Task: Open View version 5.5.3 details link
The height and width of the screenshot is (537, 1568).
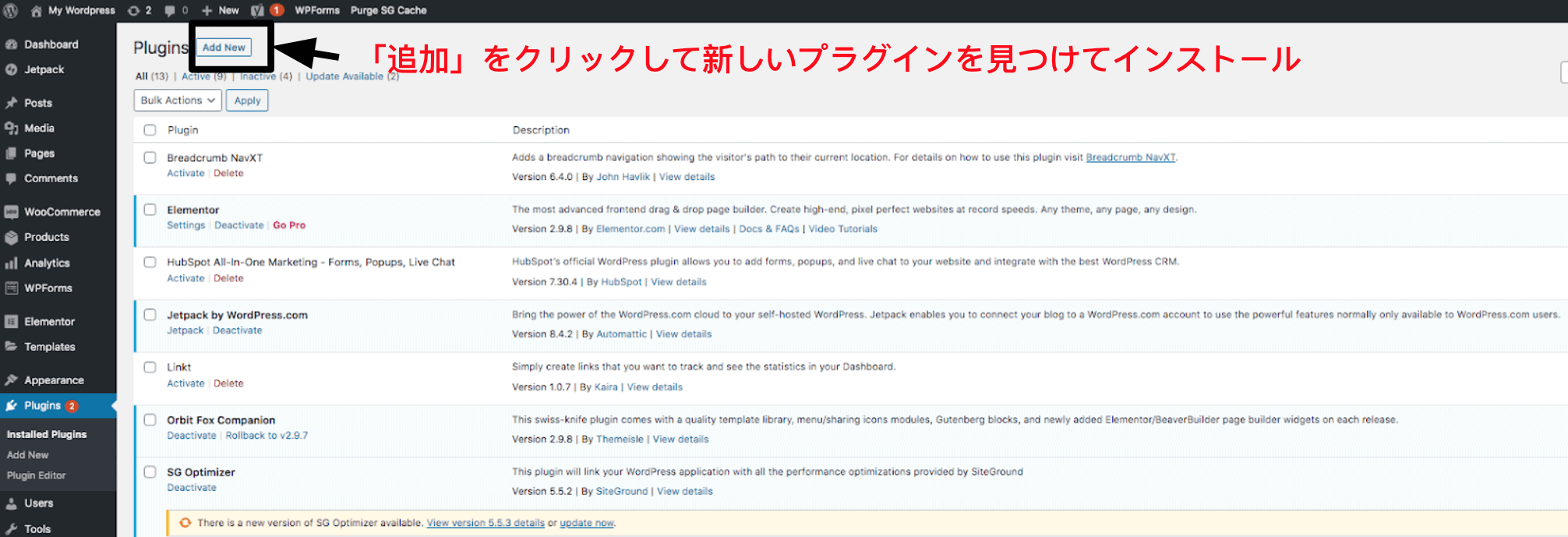Action: point(486,523)
